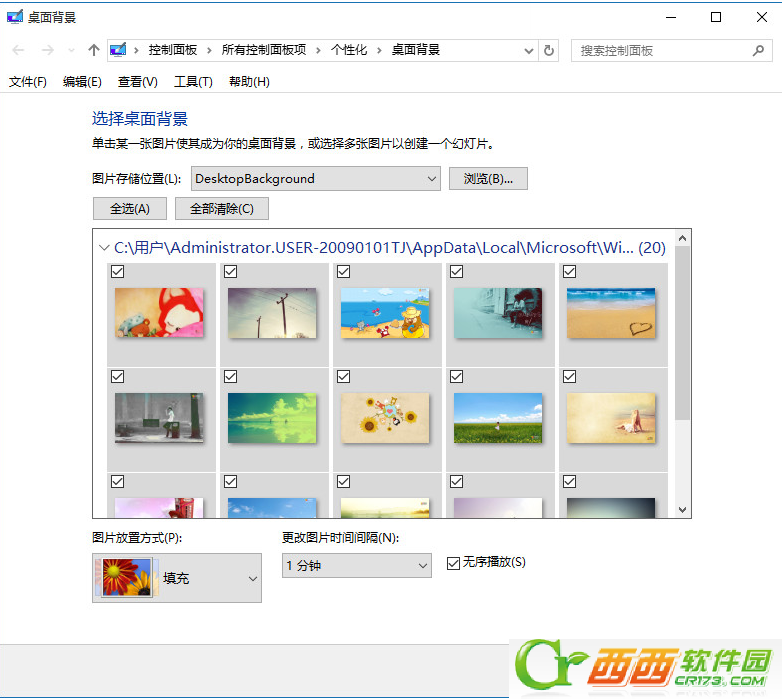Screen dimensions: 782x699
Task: Open the DesktopBackground location dropdown
Action: [316, 178]
